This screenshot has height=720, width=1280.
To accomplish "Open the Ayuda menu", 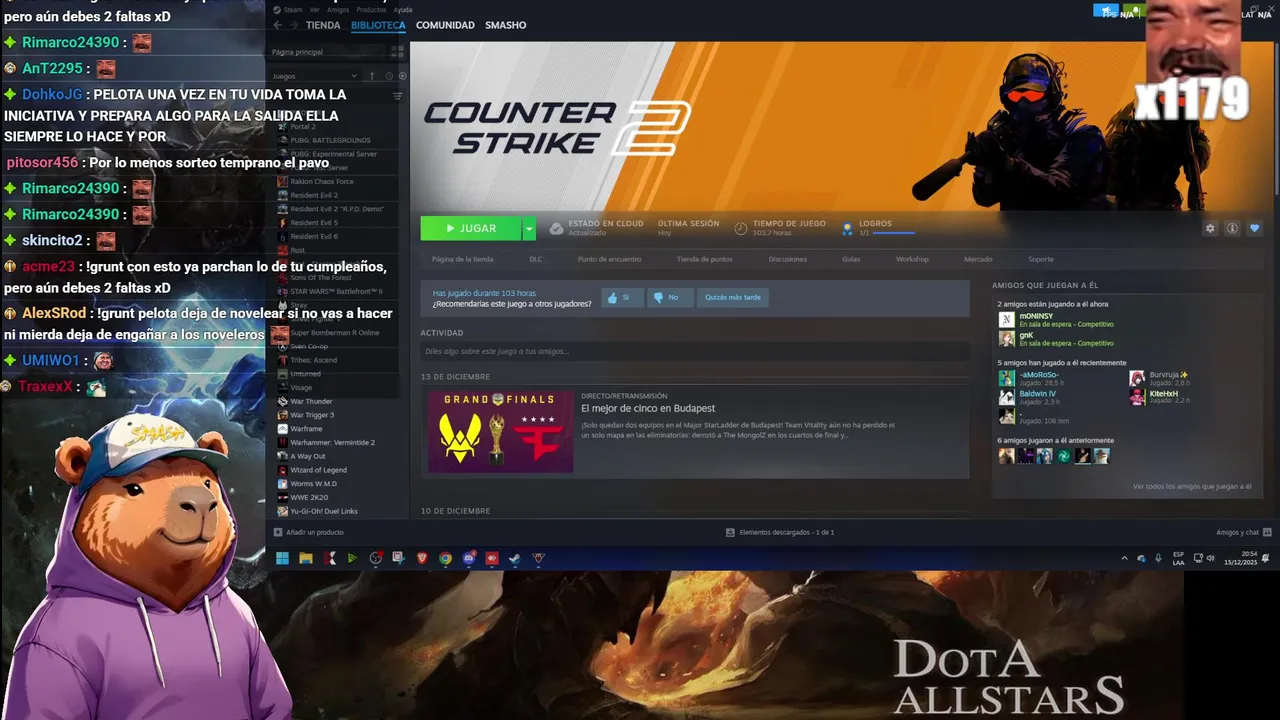I will coord(402,9).
